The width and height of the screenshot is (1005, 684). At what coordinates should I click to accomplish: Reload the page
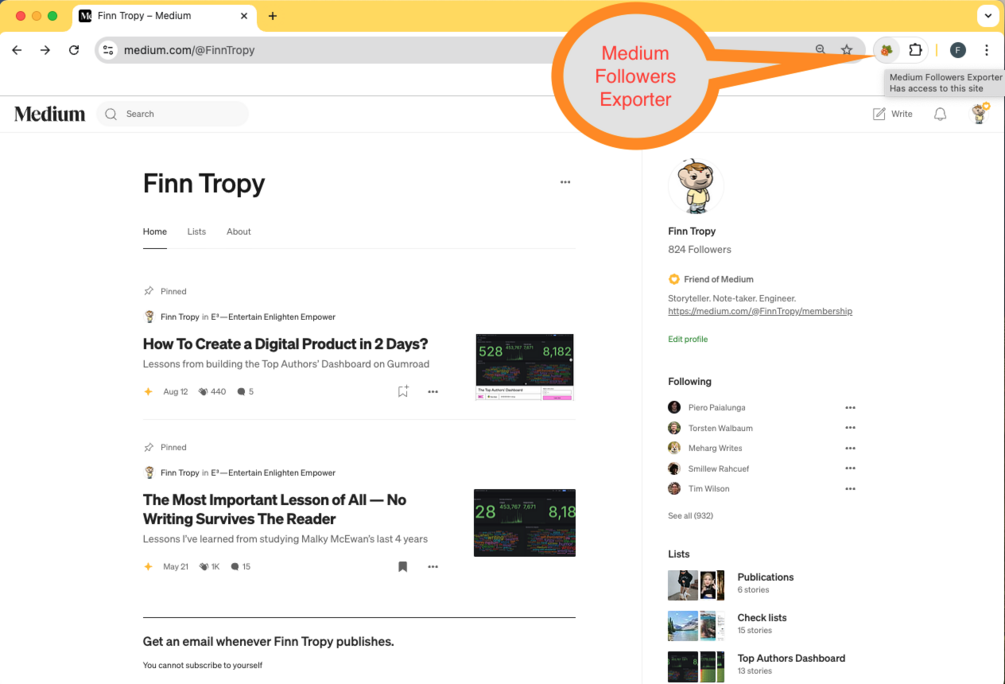(x=74, y=50)
